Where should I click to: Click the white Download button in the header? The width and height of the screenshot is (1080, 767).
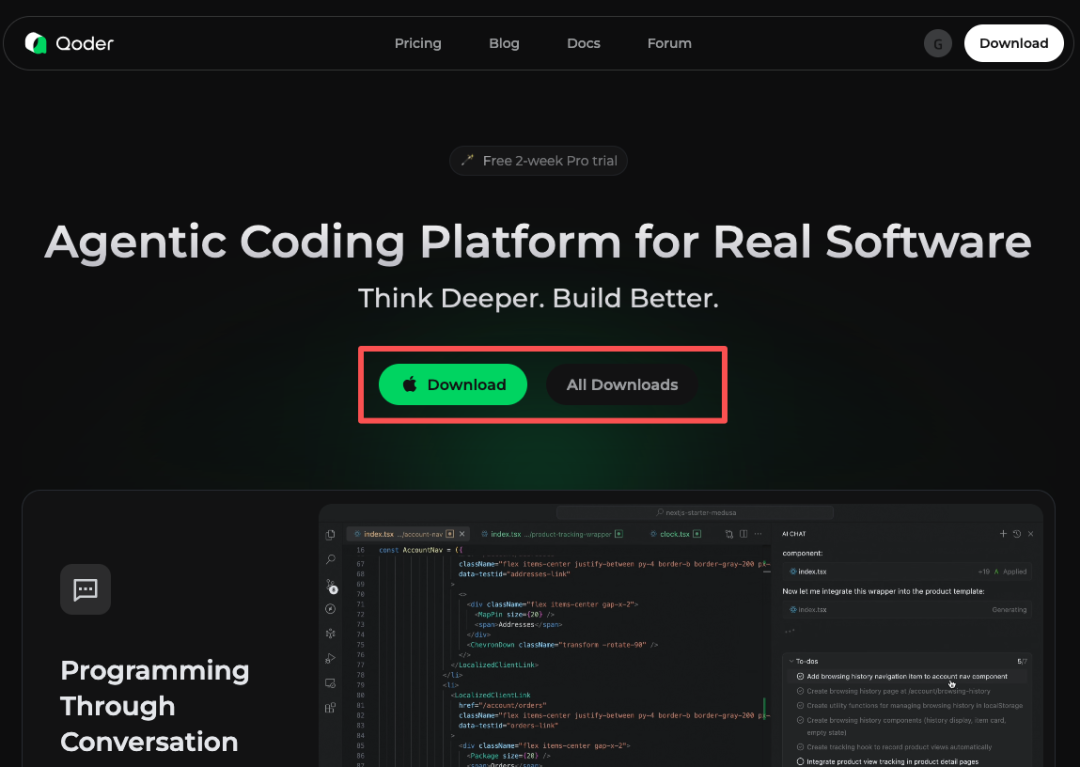pyautogui.click(x=1014, y=43)
